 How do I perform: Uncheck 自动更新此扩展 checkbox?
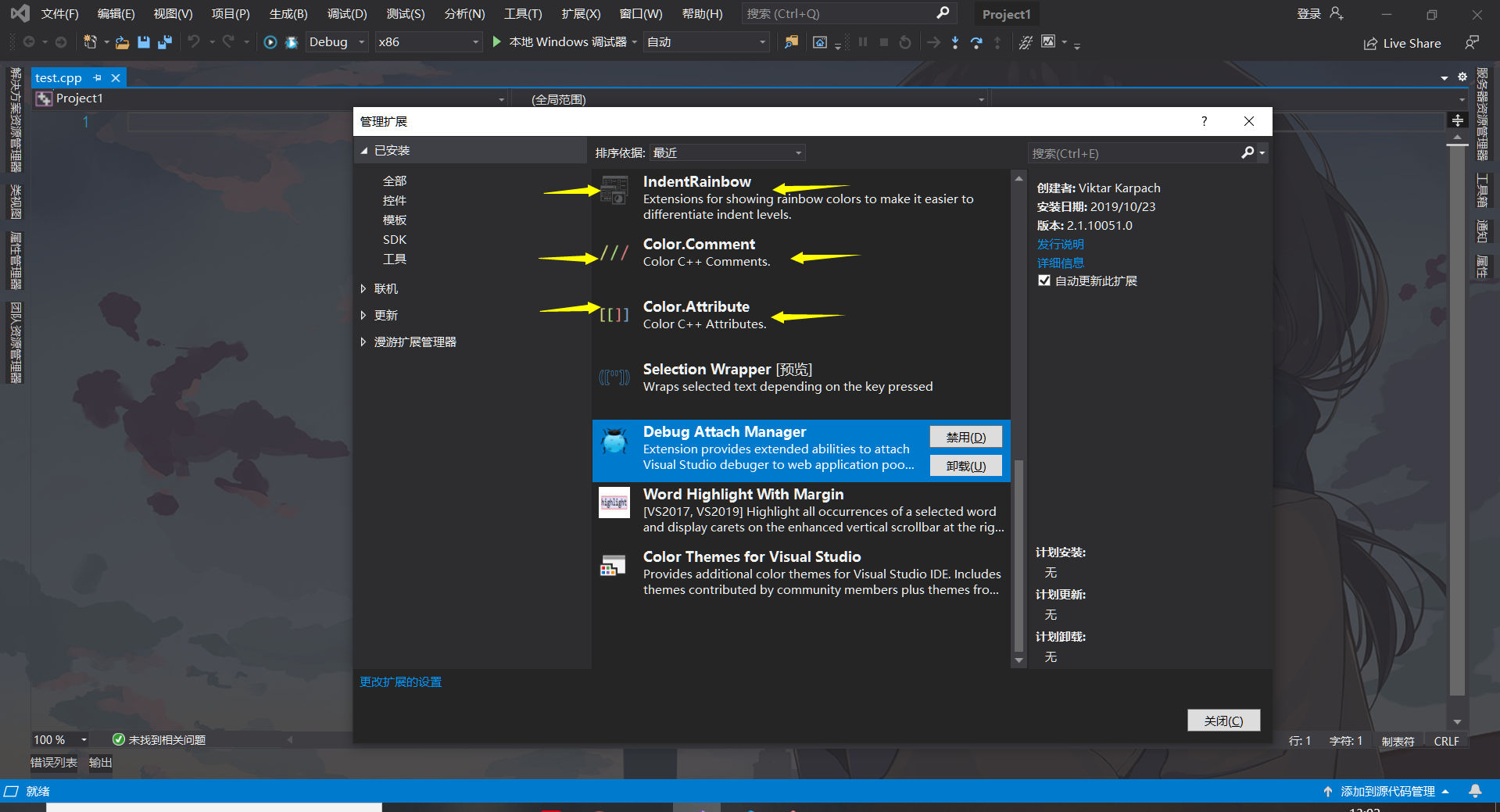pyautogui.click(x=1044, y=280)
